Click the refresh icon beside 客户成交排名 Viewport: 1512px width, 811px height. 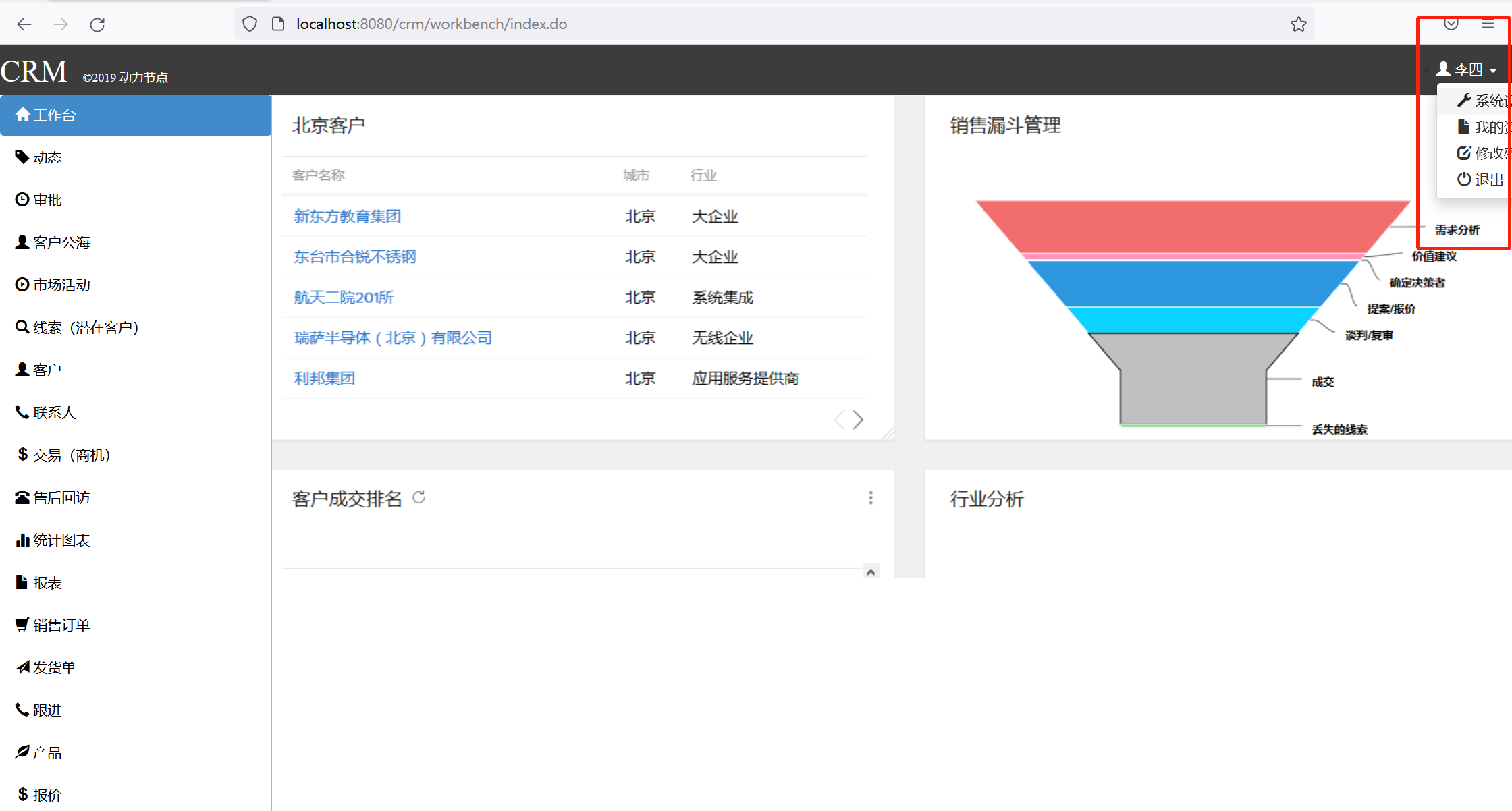419,497
